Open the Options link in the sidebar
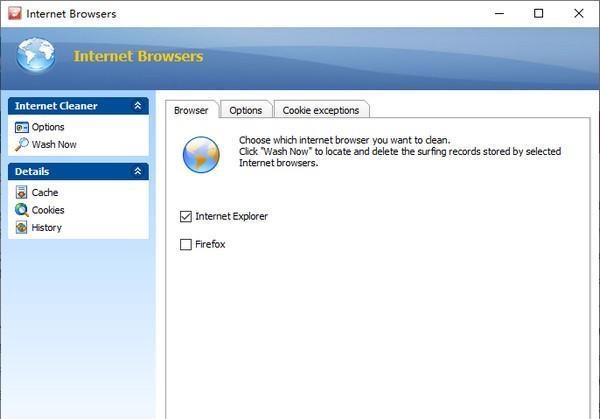This screenshot has height=419, width=600. pyautogui.click(x=48, y=127)
